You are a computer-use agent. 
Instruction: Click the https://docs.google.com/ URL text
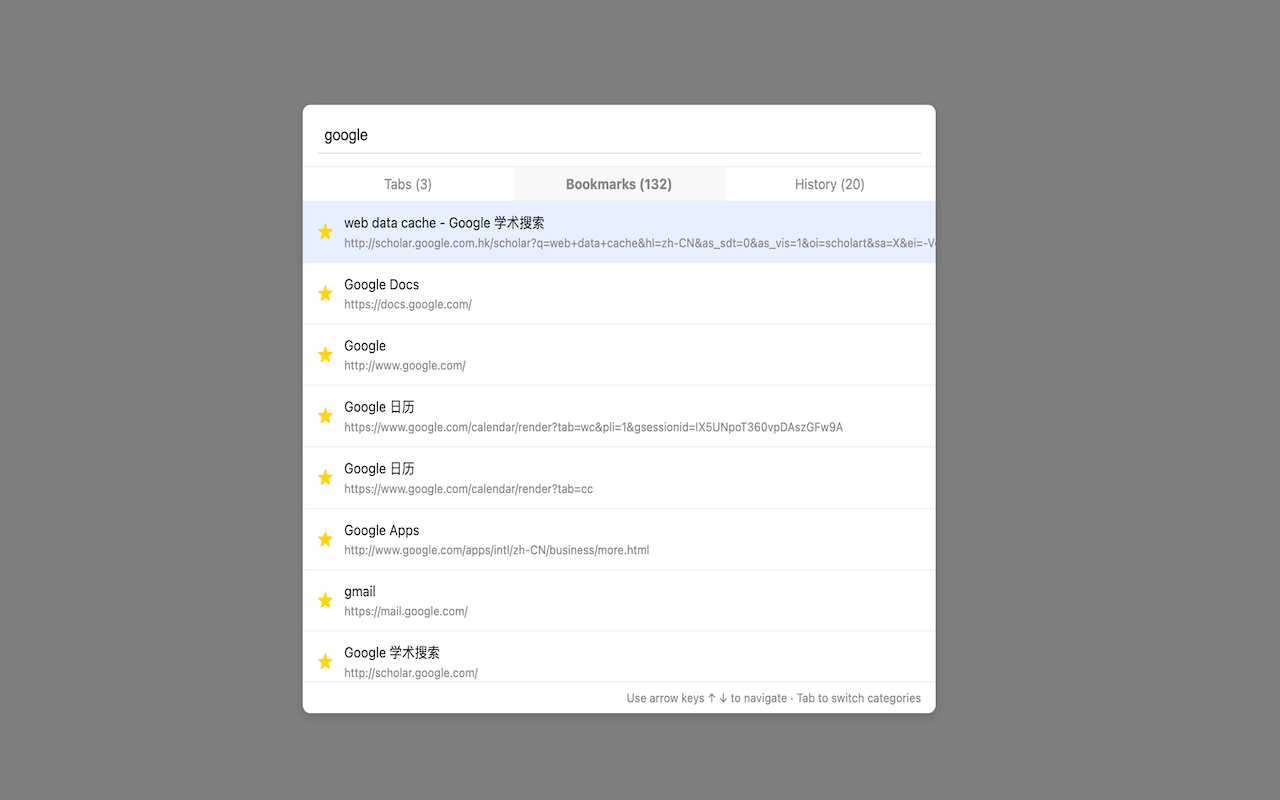[x=408, y=304]
